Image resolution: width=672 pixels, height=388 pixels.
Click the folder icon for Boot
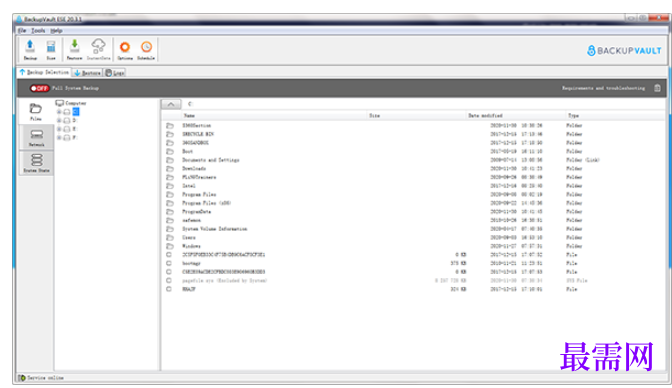(x=170, y=151)
